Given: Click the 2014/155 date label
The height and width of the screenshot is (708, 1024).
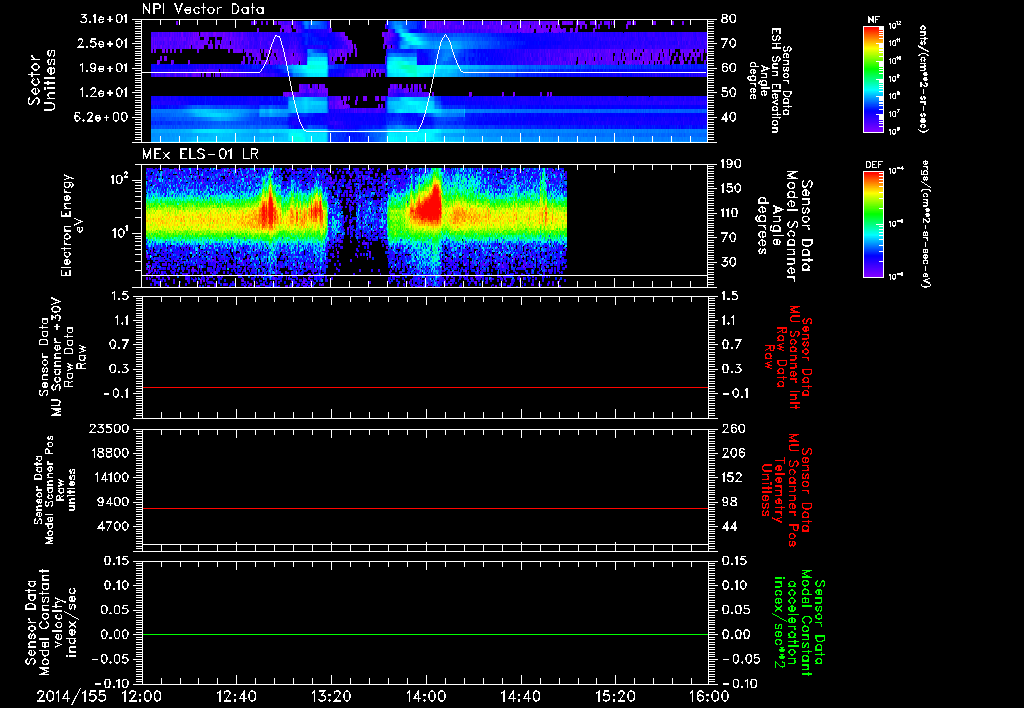Looking at the screenshot, I should coord(71,696).
